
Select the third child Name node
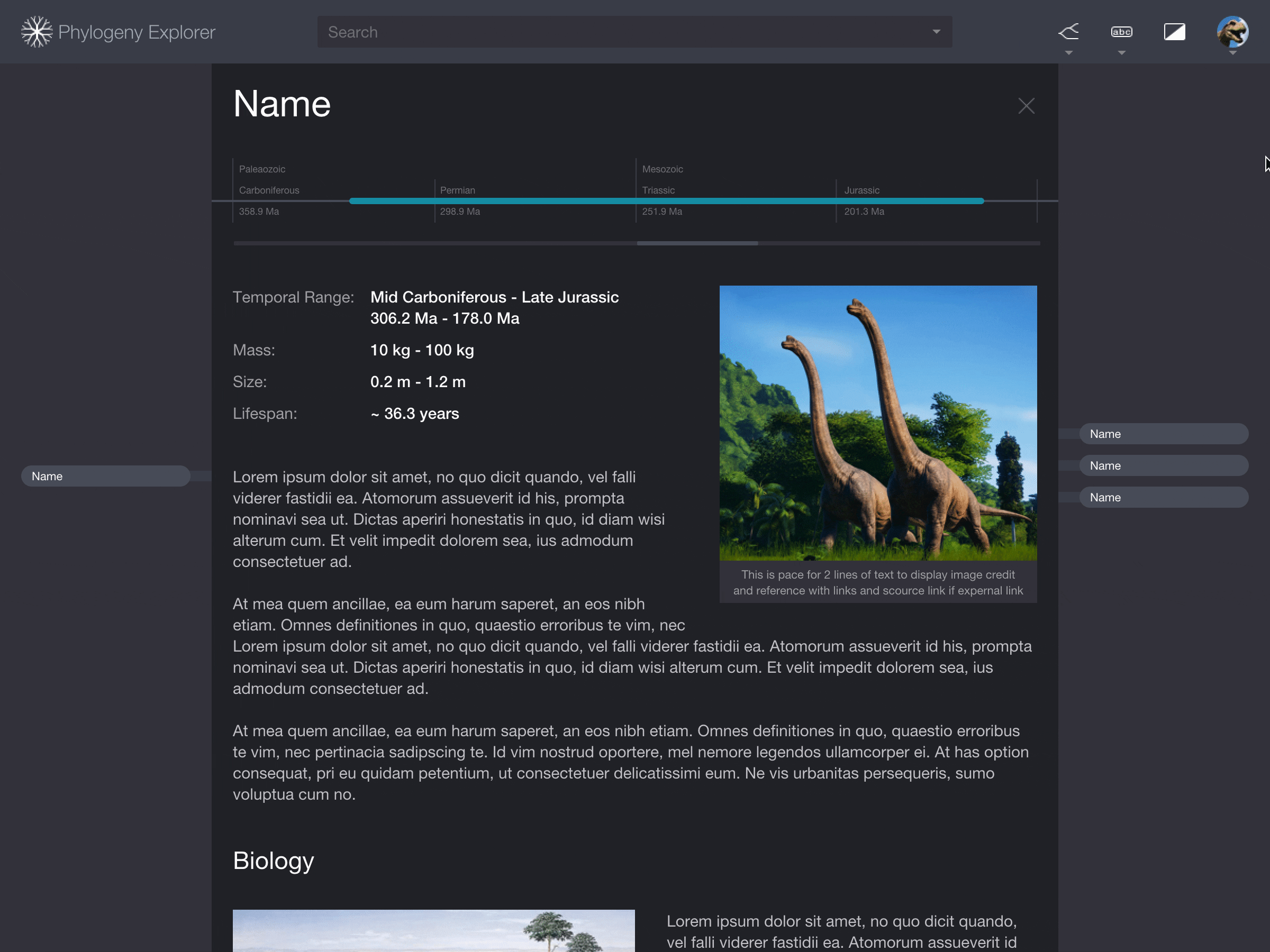(1163, 497)
